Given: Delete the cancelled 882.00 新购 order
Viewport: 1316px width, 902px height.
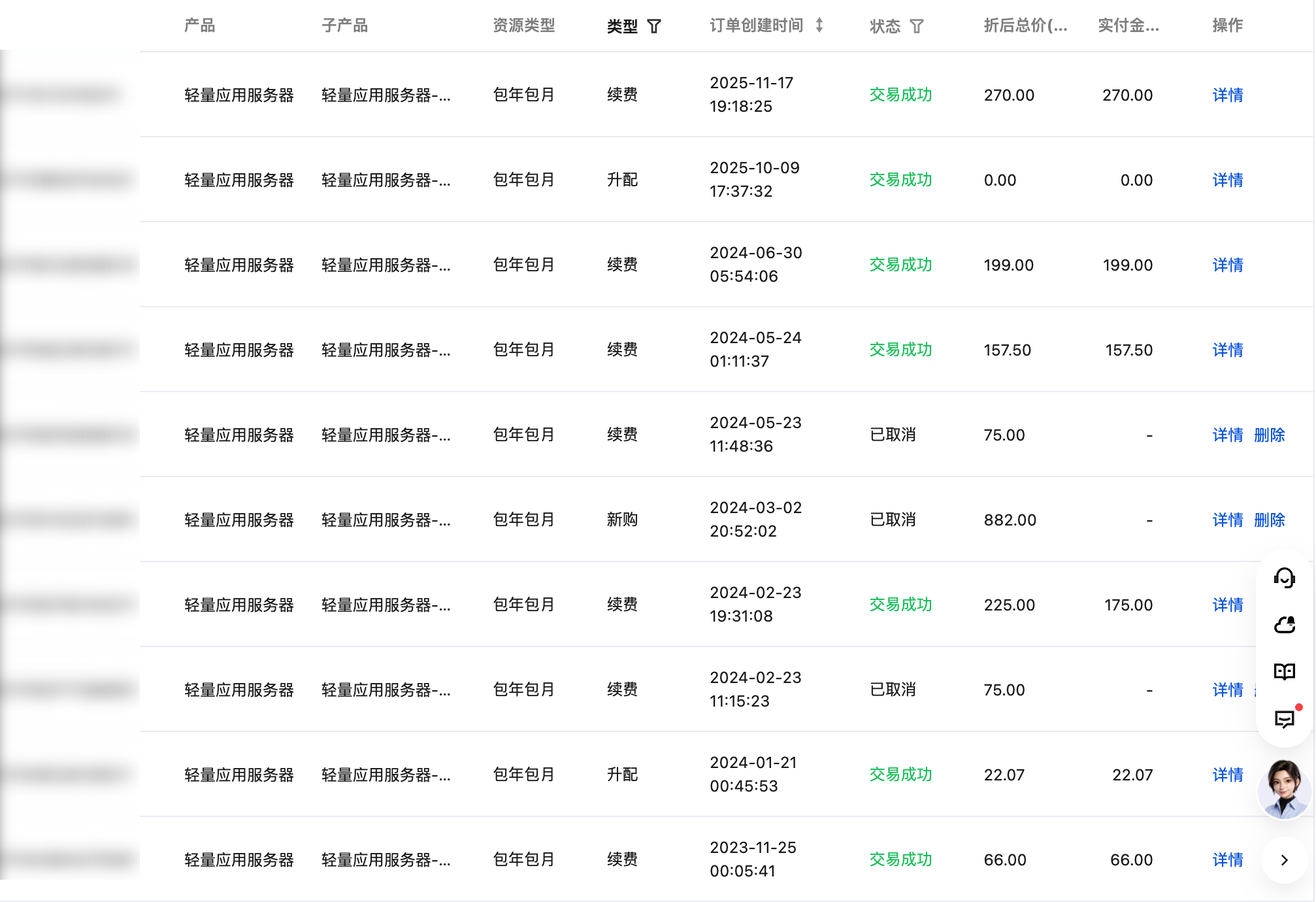Looking at the screenshot, I should coord(1270,520).
